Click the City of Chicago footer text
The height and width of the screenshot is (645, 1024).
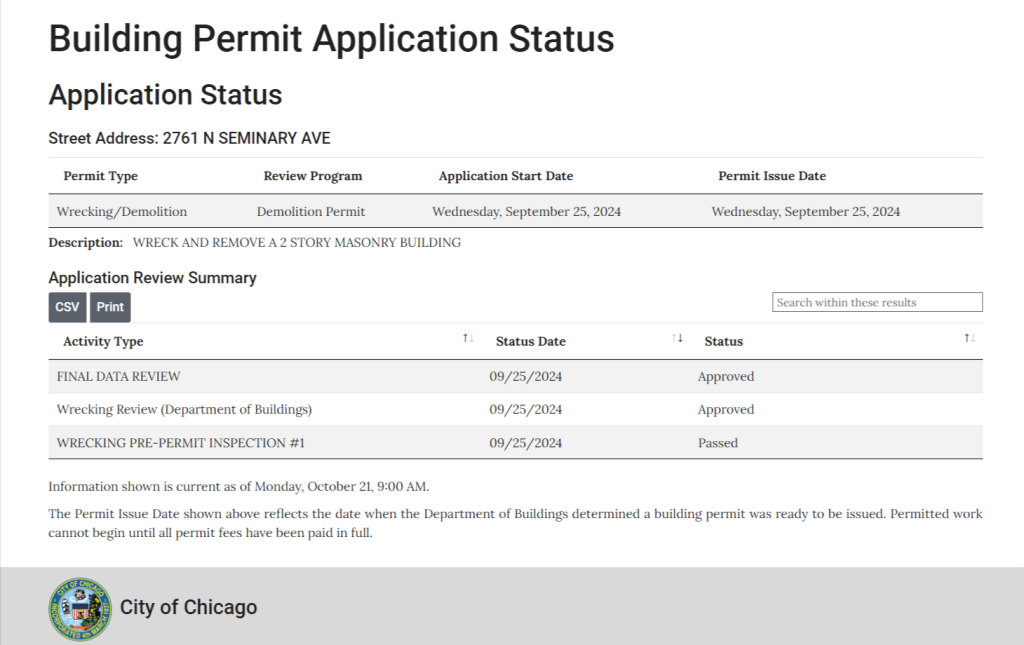(x=188, y=607)
